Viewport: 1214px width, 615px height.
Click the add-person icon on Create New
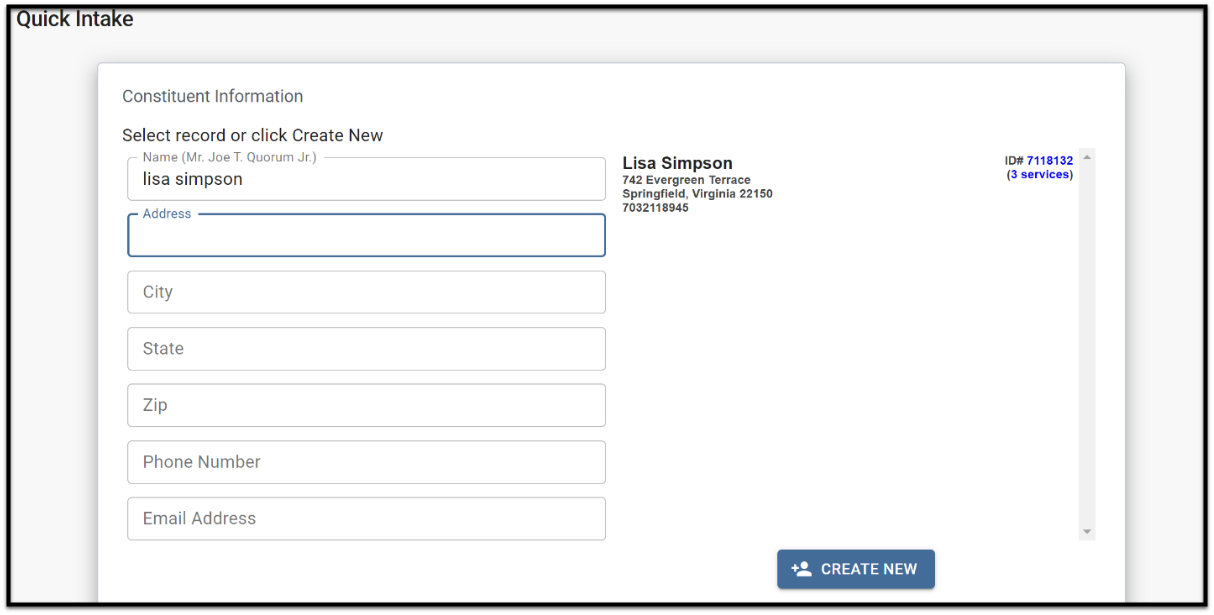(x=801, y=569)
